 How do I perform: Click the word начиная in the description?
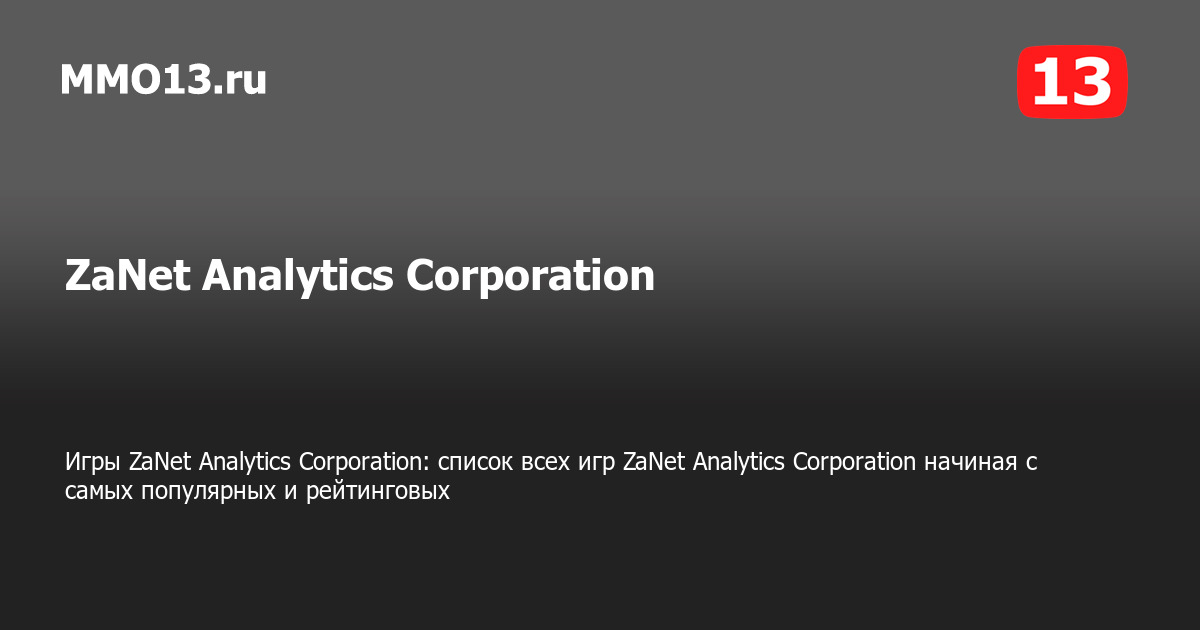point(967,464)
